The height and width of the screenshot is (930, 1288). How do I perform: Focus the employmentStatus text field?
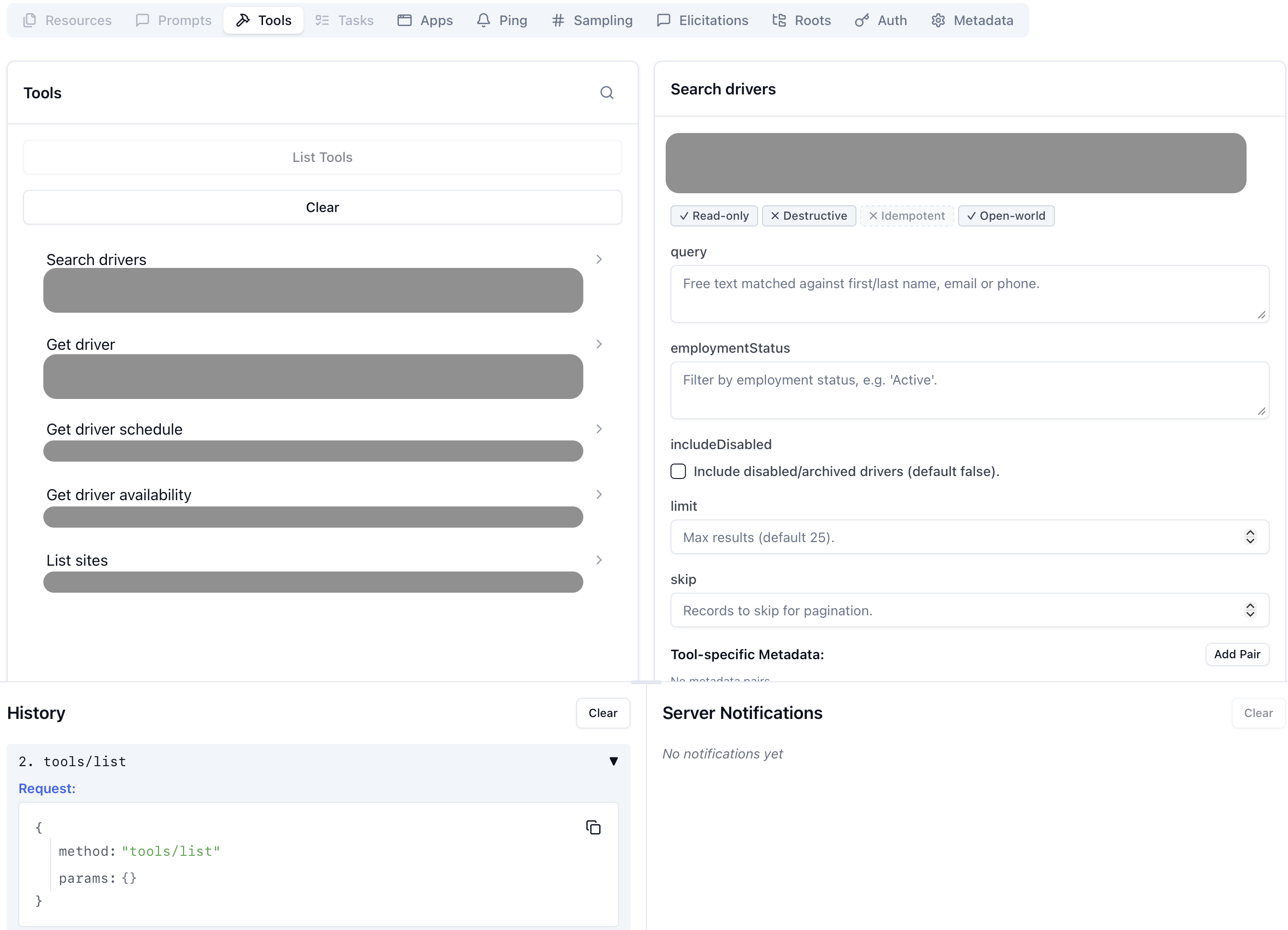click(970, 390)
